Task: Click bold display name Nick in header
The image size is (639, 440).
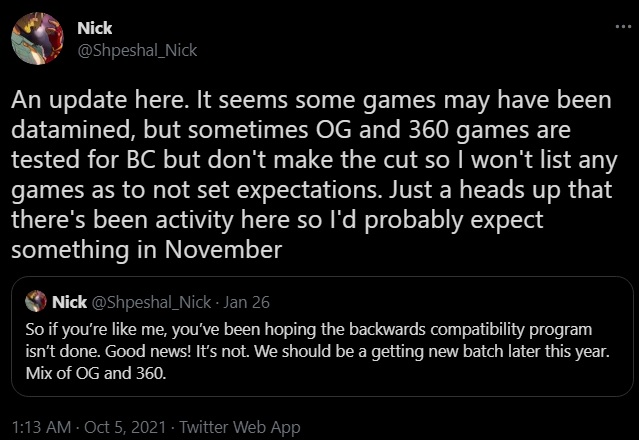Action: 94,29
